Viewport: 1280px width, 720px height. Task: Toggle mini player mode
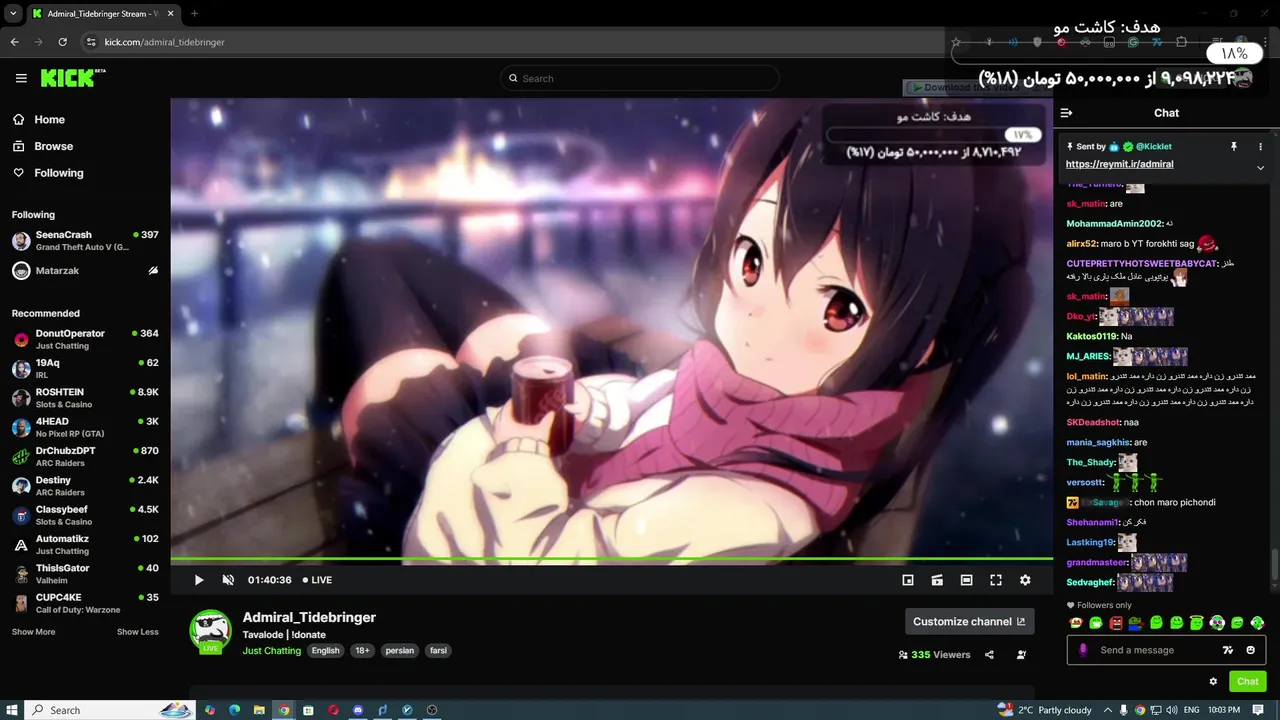pos(908,580)
